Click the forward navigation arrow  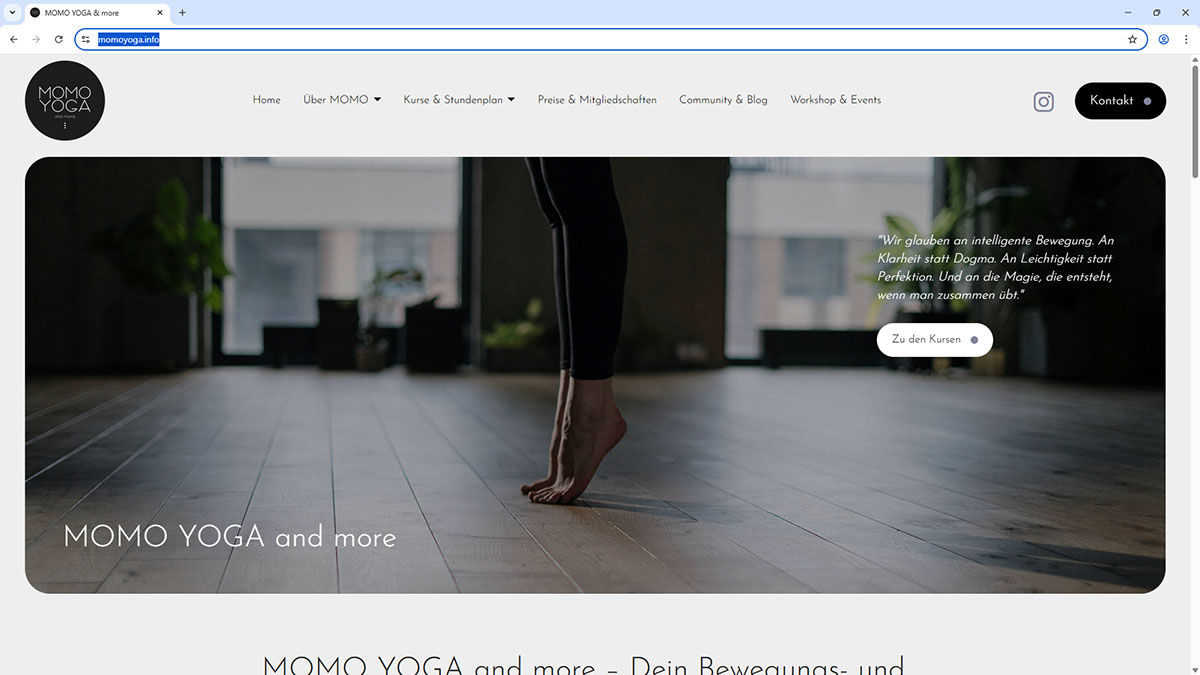pos(36,39)
